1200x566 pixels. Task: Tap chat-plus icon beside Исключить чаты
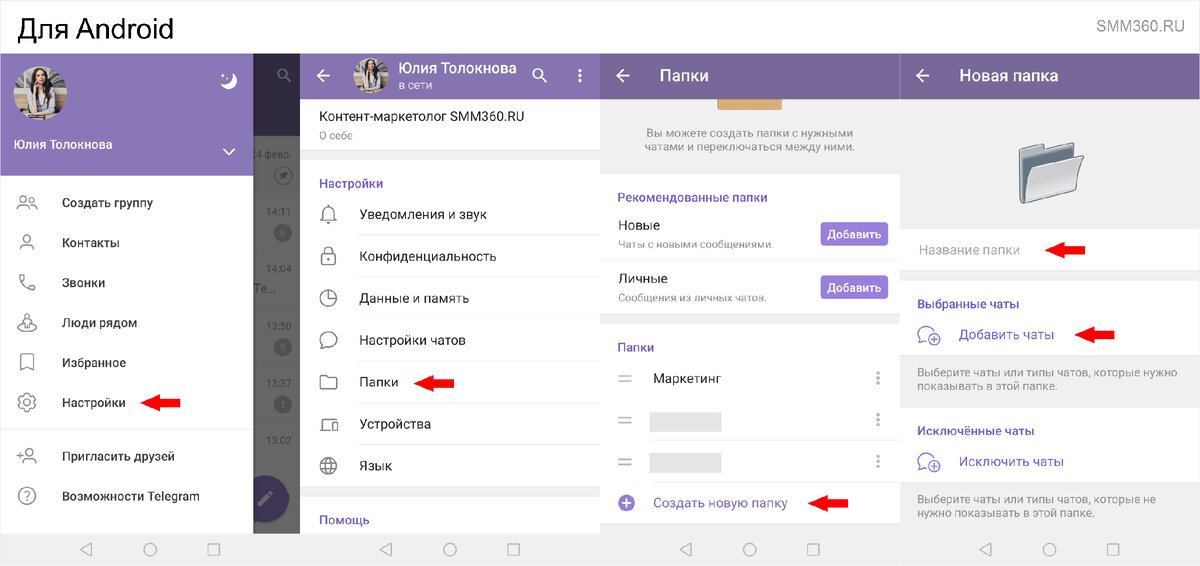(929, 462)
